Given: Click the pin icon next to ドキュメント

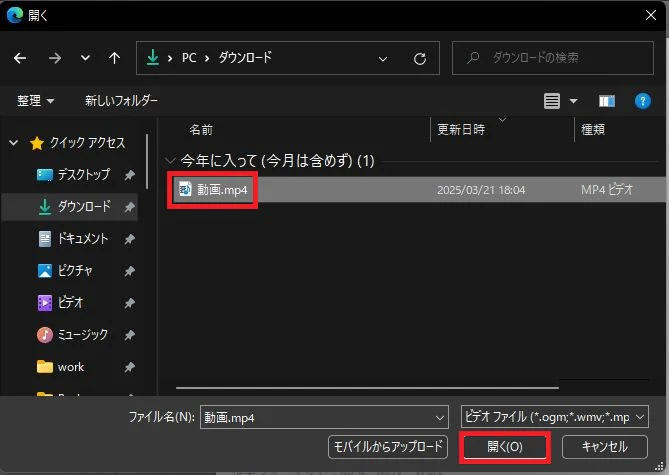Looking at the screenshot, I should tap(129, 239).
